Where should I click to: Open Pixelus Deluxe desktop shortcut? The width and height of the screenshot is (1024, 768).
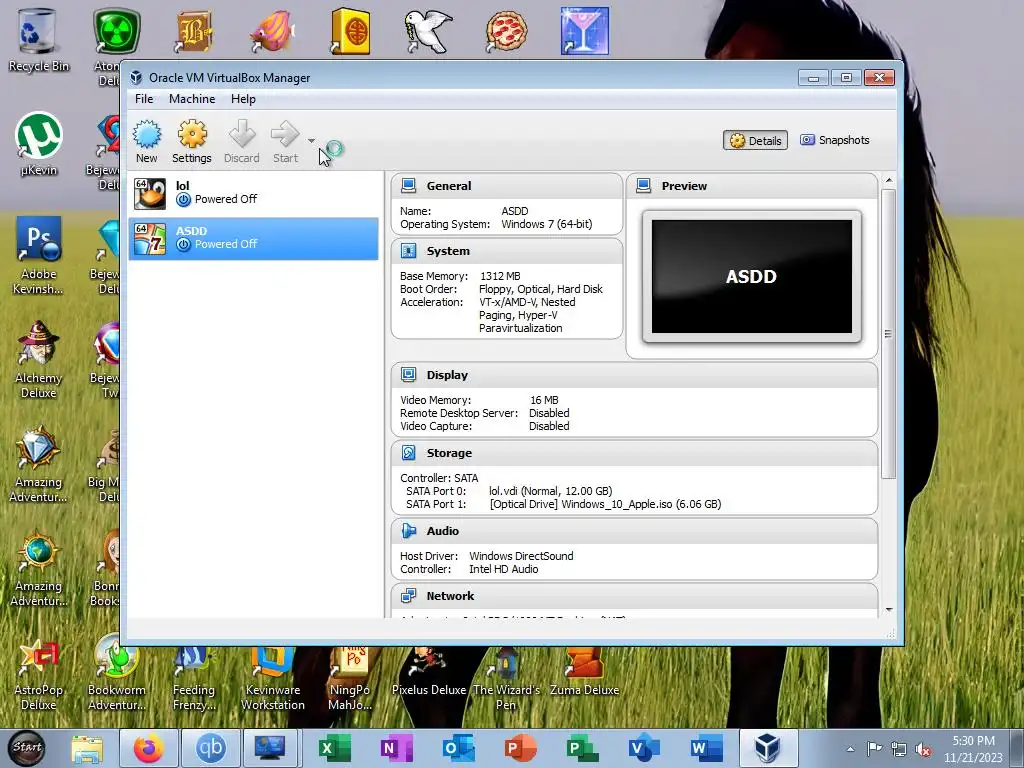(x=428, y=671)
